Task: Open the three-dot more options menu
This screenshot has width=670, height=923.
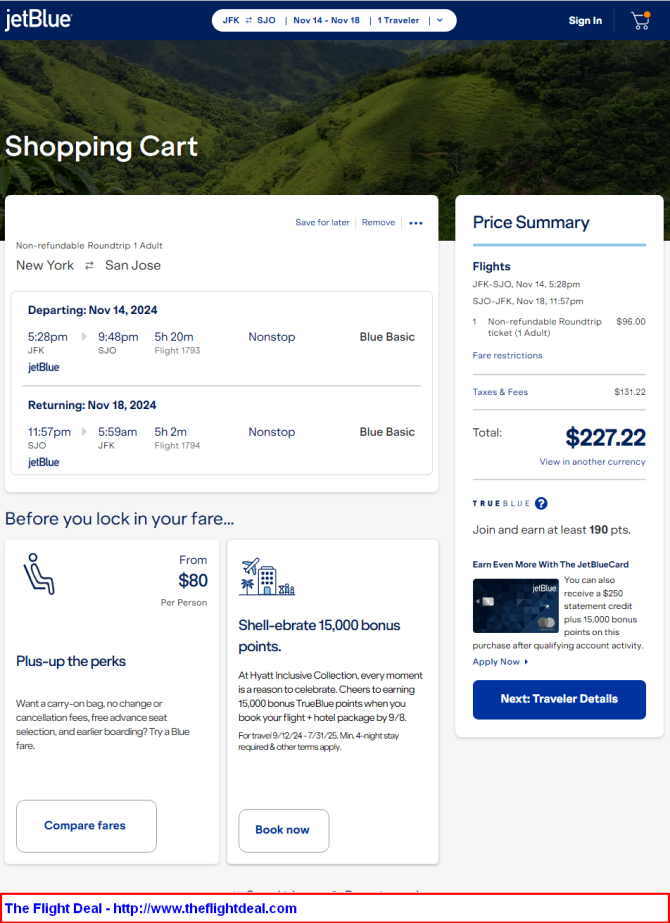Action: [416, 223]
